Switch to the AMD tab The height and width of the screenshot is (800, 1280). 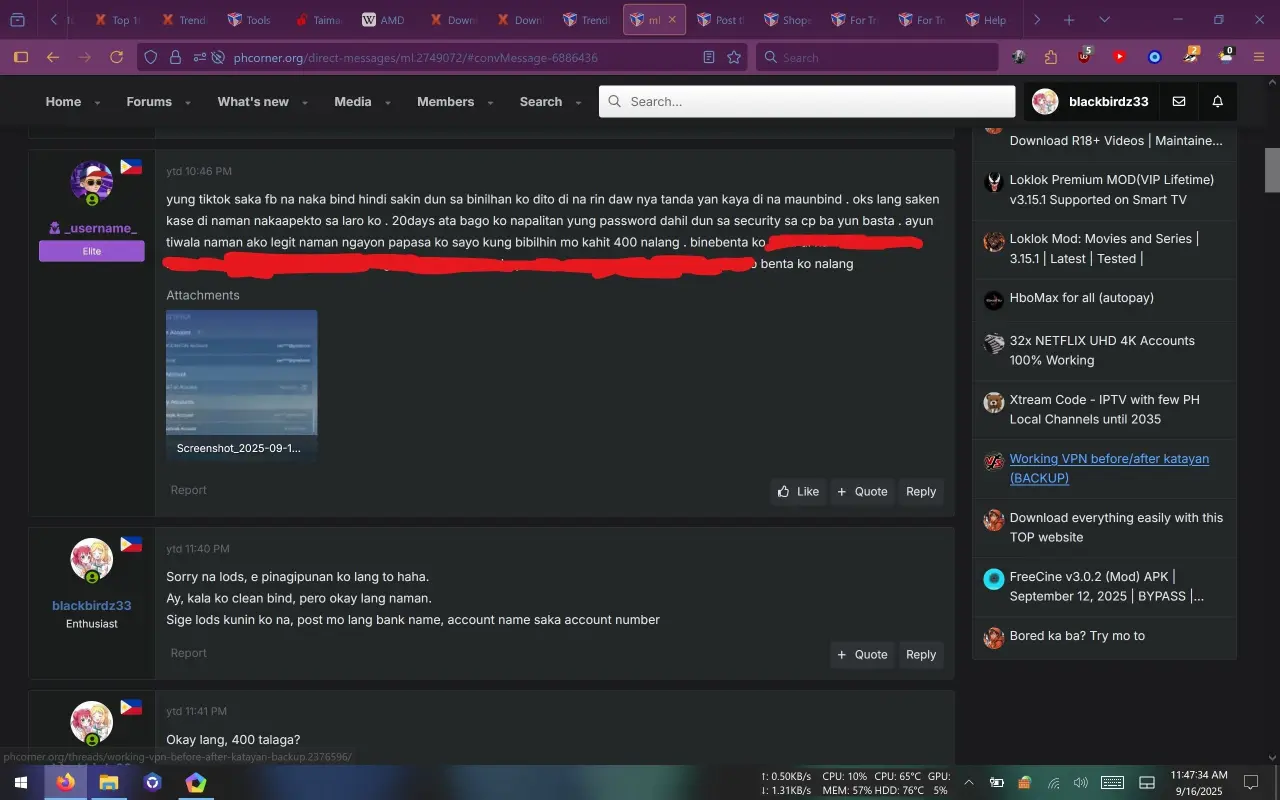point(384,20)
